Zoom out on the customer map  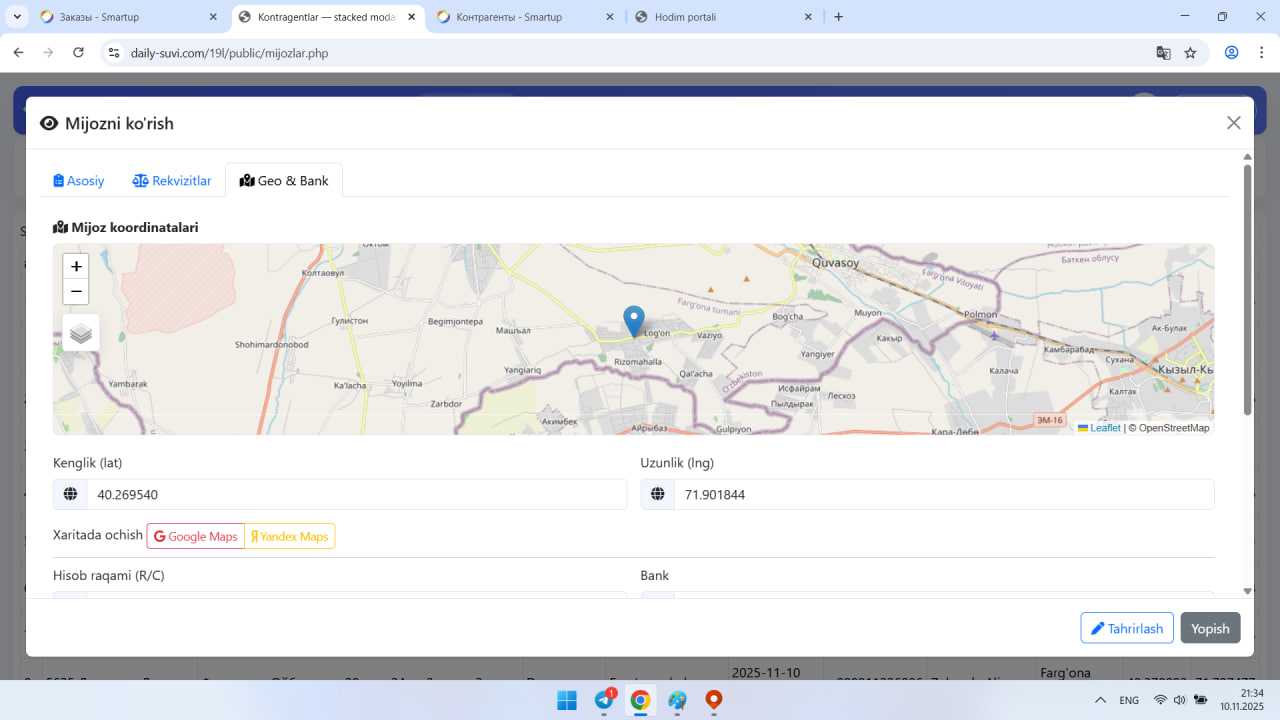pos(76,292)
